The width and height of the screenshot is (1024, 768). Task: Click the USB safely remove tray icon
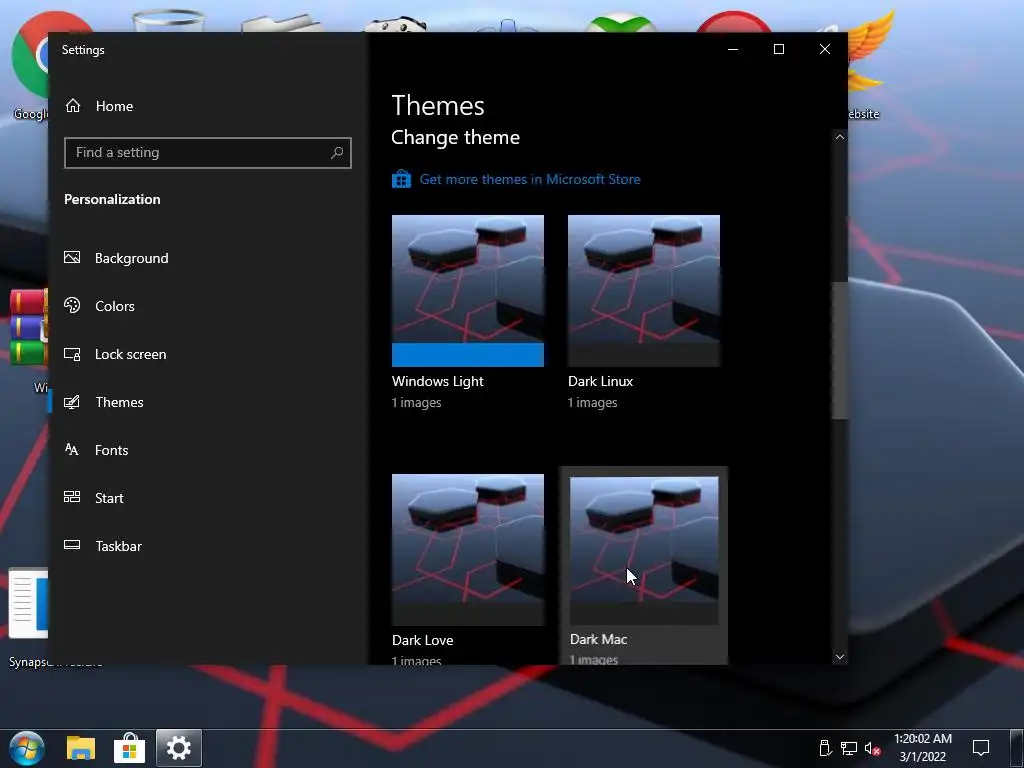coord(825,748)
